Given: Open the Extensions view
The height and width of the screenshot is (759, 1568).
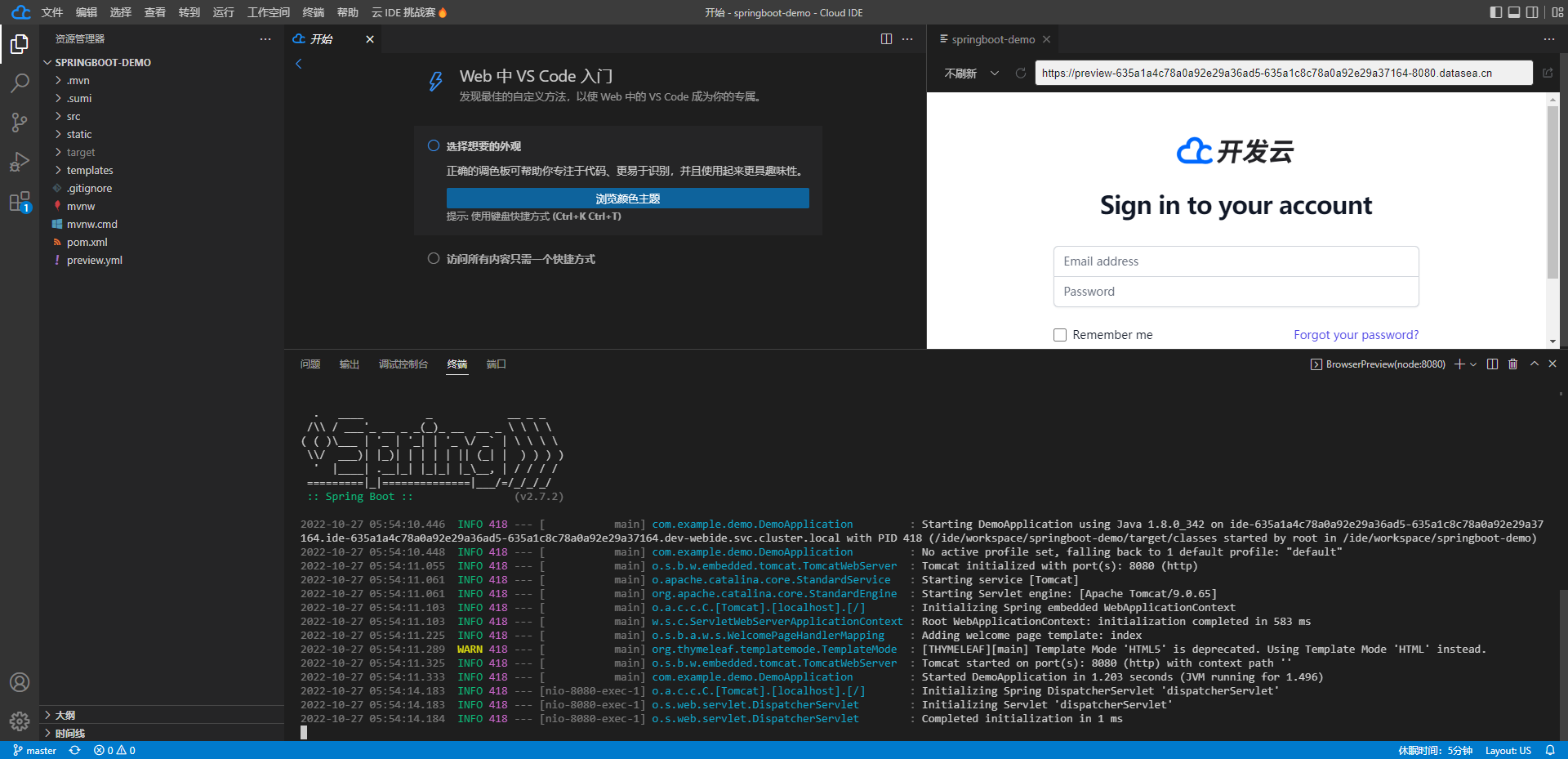Looking at the screenshot, I should click(20, 201).
